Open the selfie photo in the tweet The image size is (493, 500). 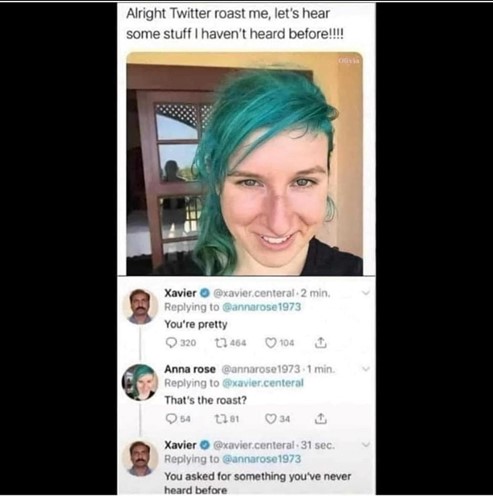tap(245, 164)
